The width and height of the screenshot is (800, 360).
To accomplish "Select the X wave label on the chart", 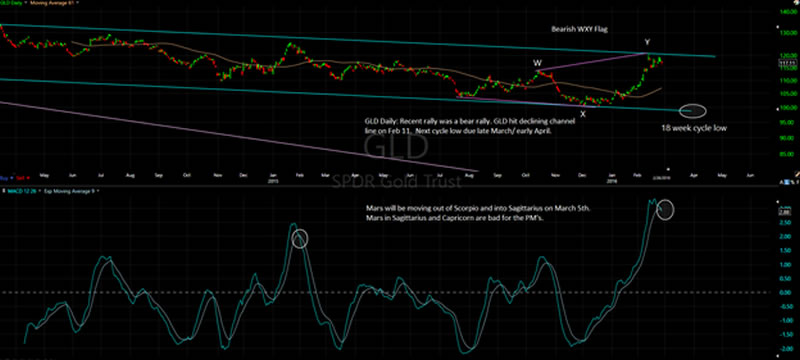I will (x=582, y=115).
